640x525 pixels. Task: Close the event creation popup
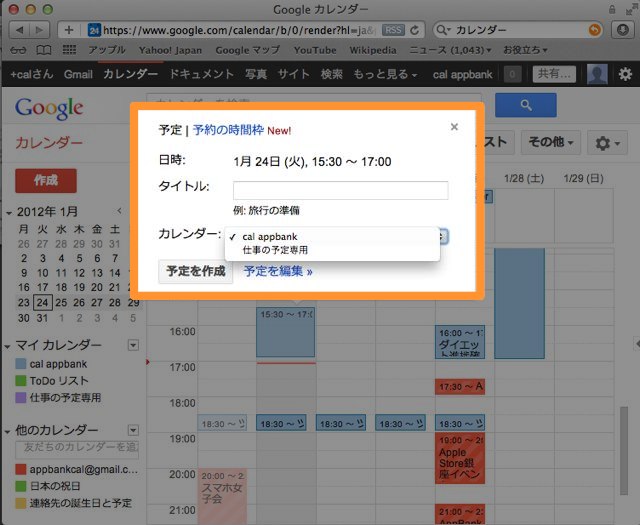click(454, 127)
